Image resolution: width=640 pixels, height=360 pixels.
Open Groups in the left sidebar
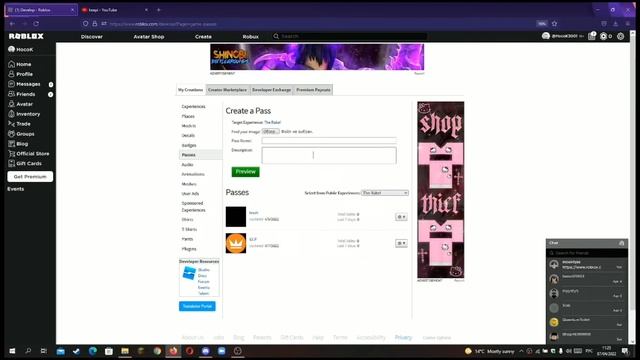21,134
